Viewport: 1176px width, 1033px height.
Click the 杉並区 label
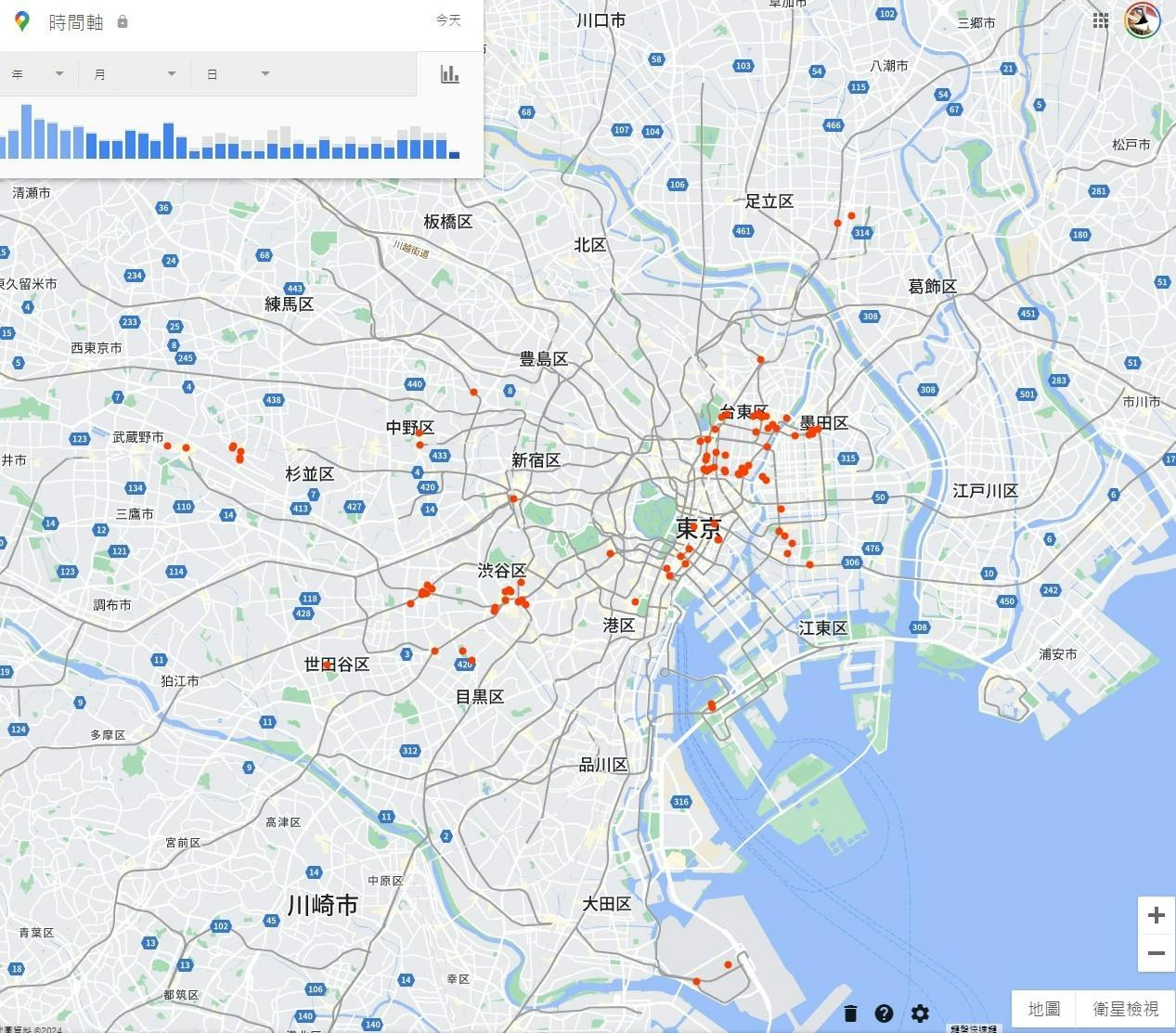point(310,474)
